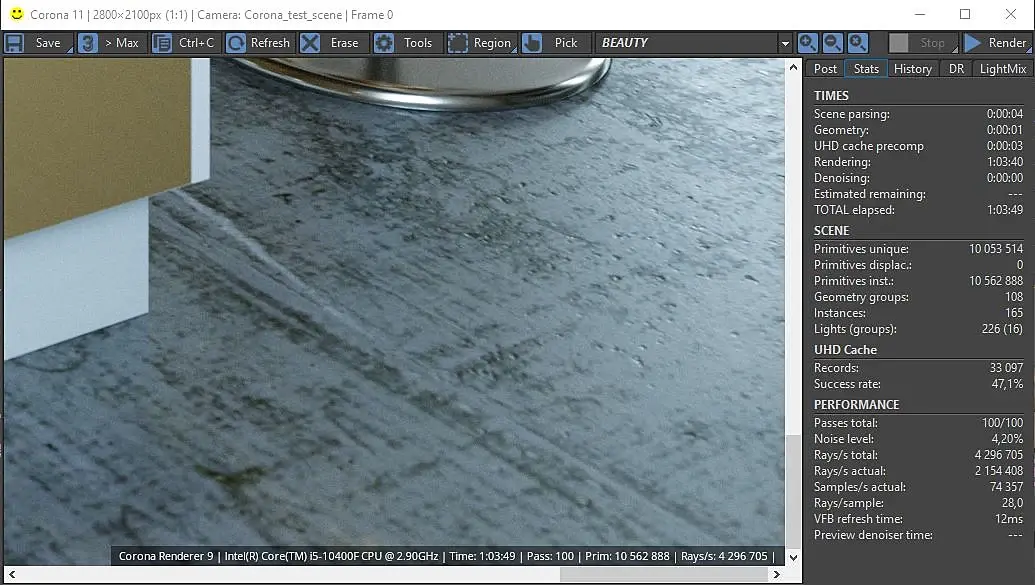Copy render with the Ctrl+C button
Viewport: 1035px width, 585px height.
[185, 43]
